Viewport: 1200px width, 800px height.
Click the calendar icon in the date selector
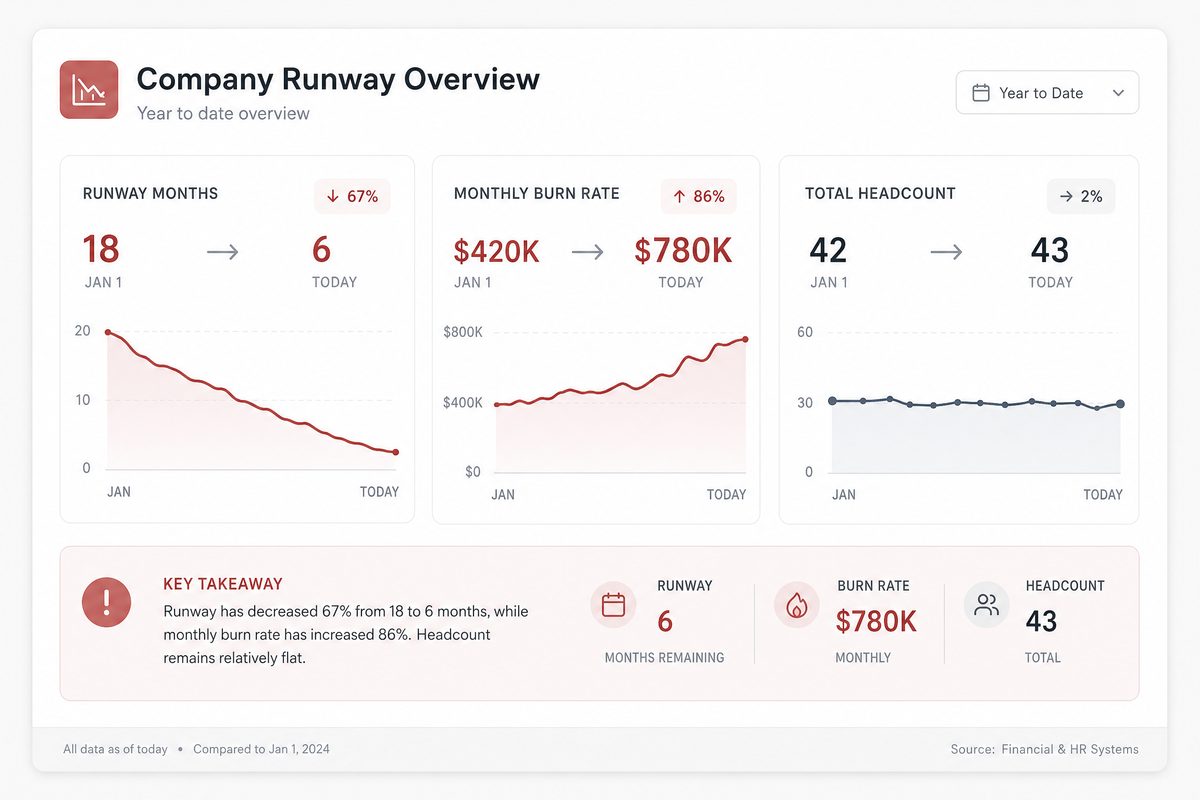tap(981, 93)
